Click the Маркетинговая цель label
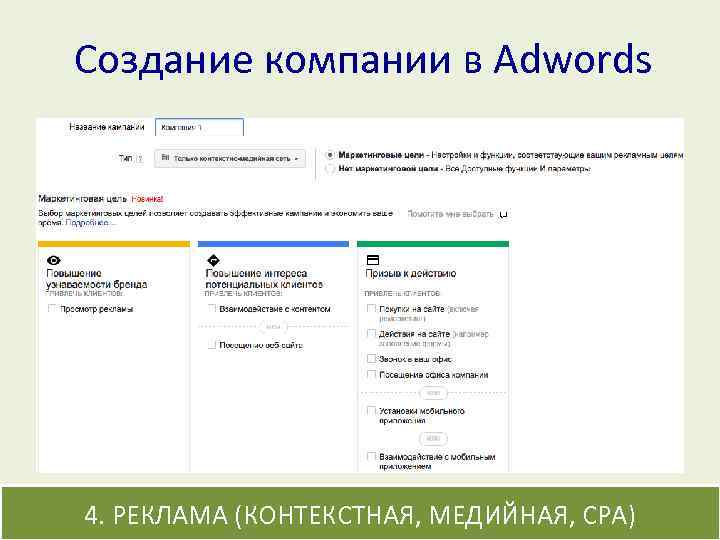The width and height of the screenshot is (720, 540). 83,199
